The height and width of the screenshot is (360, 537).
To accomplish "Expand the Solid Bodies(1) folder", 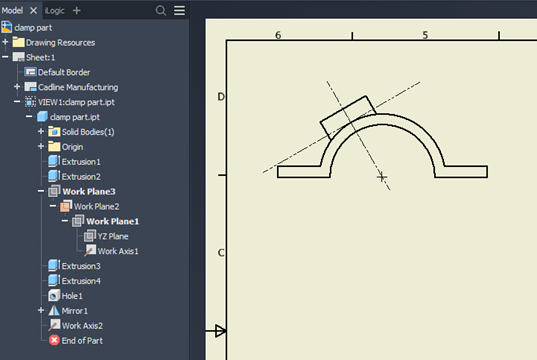I will pos(41,131).
